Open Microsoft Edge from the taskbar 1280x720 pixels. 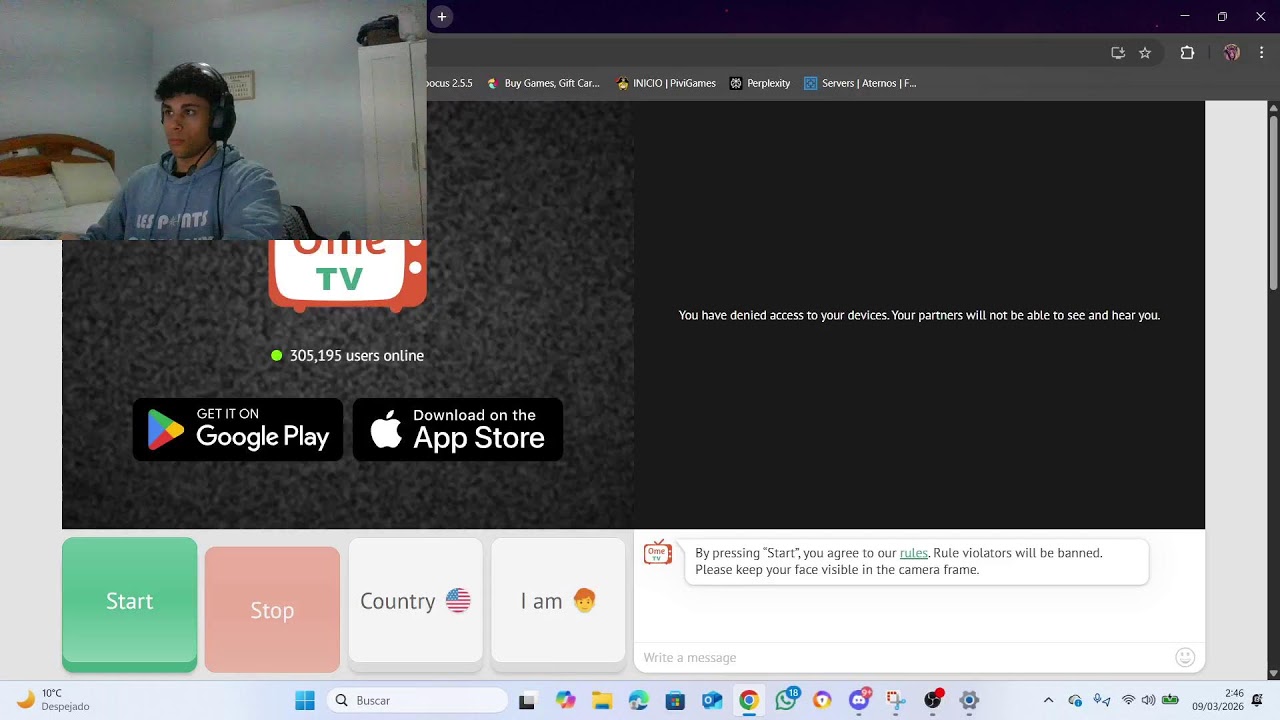pyautogui.click(x=638, y=700)
